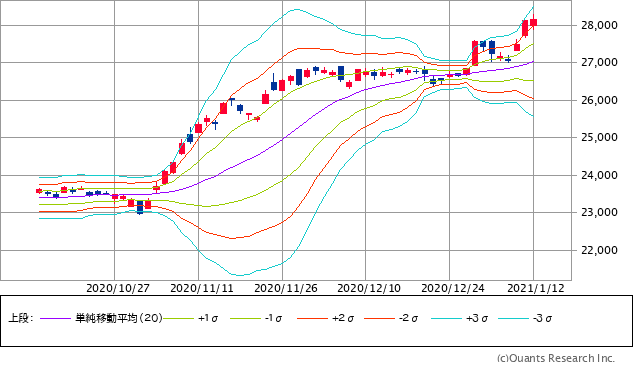Click the 22,000 price axis label
The height and width of the screenshot is (373, 633).
[599, 250]
